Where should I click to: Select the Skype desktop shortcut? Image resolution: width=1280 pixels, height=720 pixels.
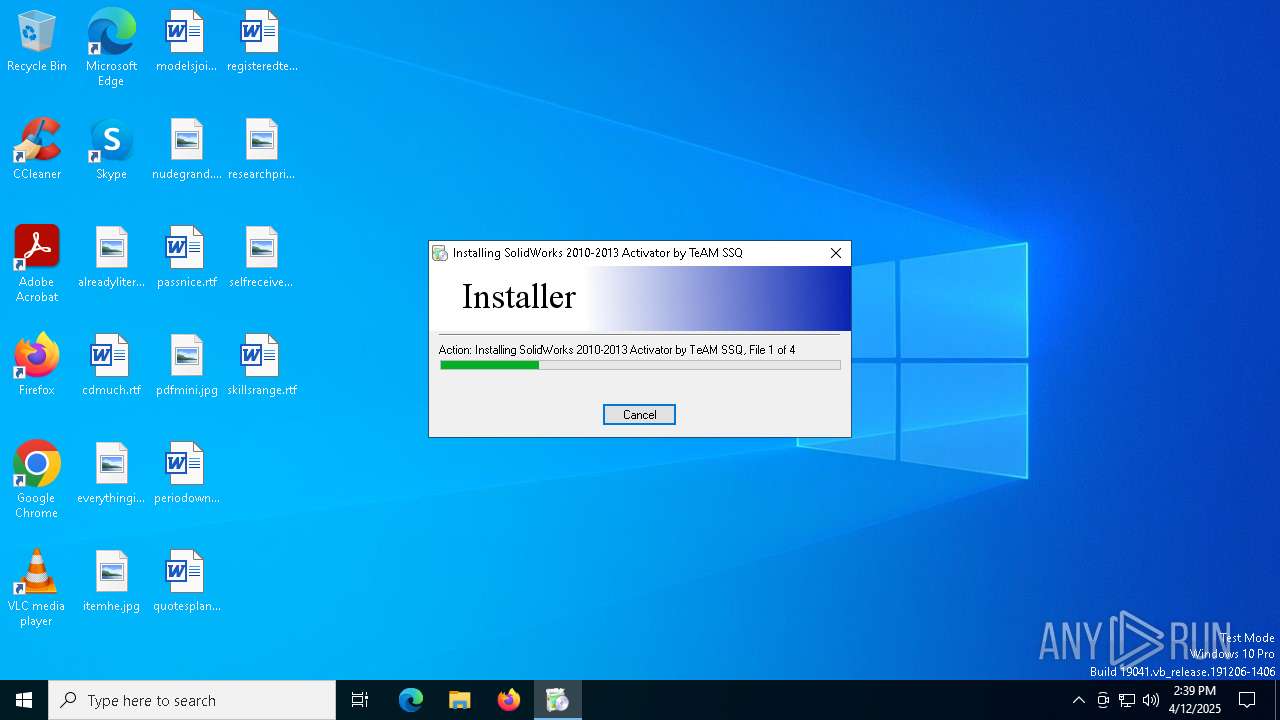tap(111, 149)
